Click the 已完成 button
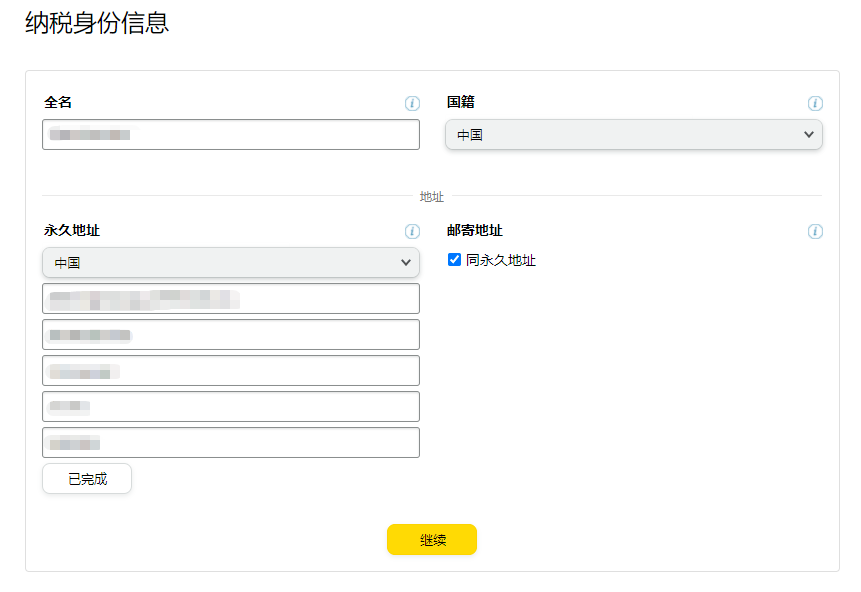This screenshot has width=861, height=592. [x=86, y=478]
